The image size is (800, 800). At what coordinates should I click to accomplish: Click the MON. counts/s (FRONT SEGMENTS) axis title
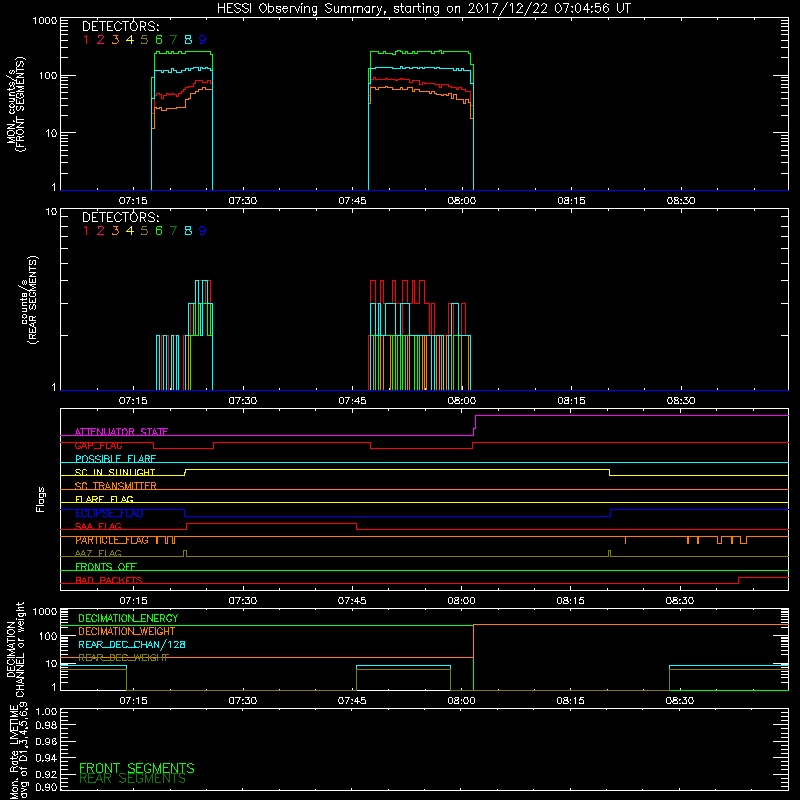tap(15, 104)
